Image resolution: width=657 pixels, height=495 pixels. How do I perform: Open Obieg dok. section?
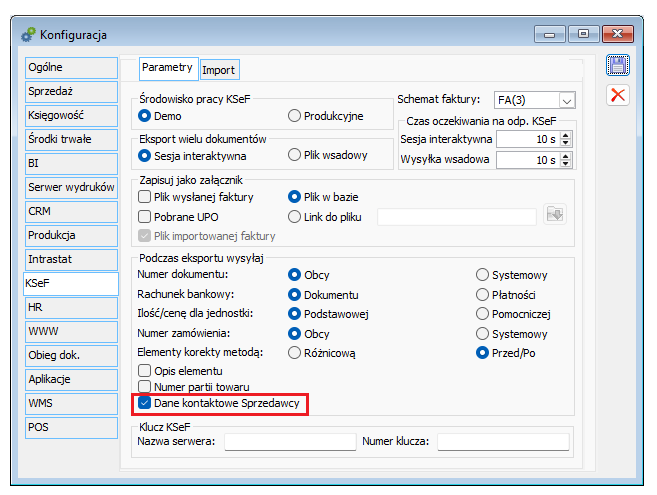coord(71,355)
